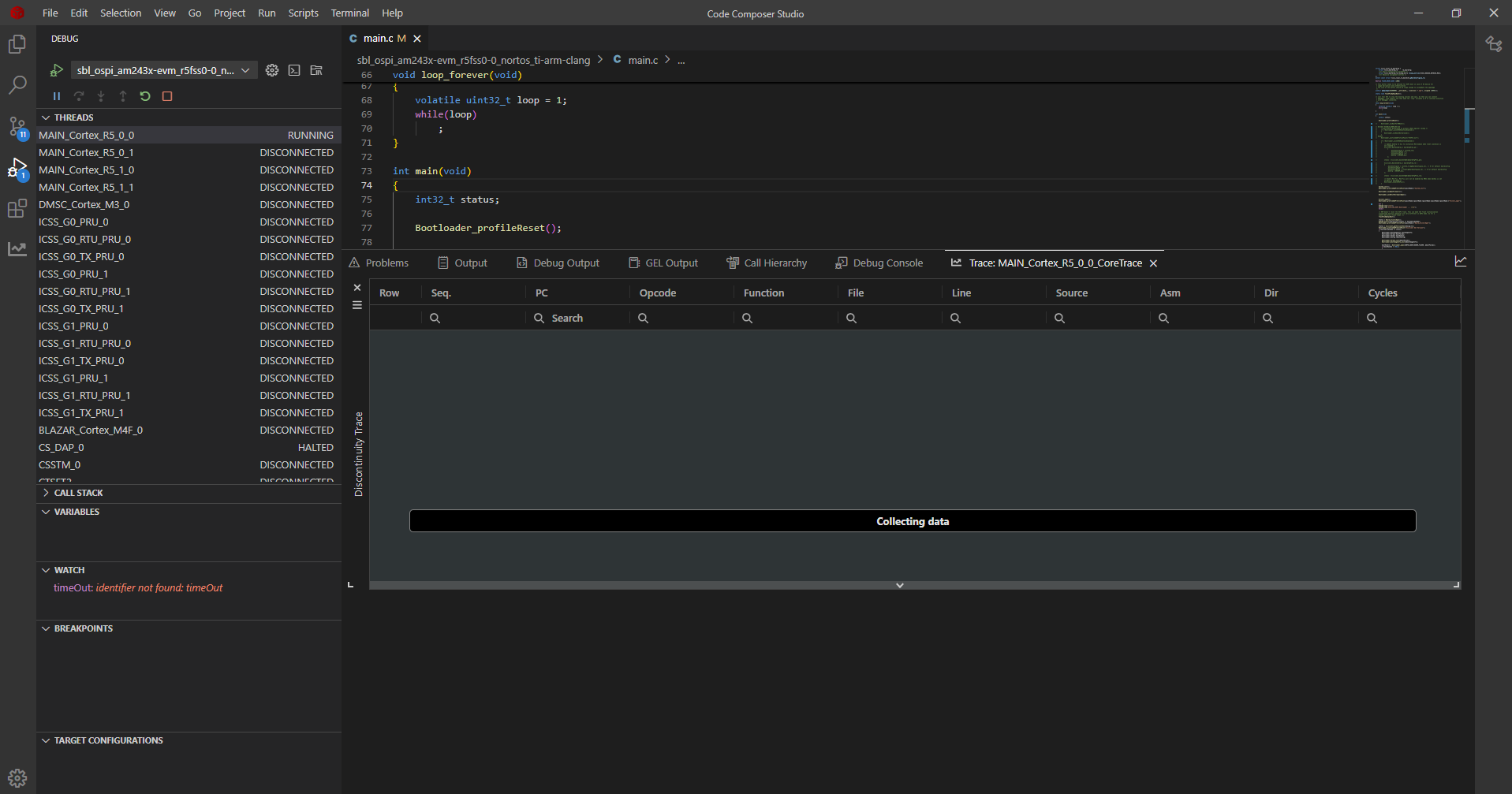Close the main.c editor tab
The image size is (1512, 794).
pos(417,39)
